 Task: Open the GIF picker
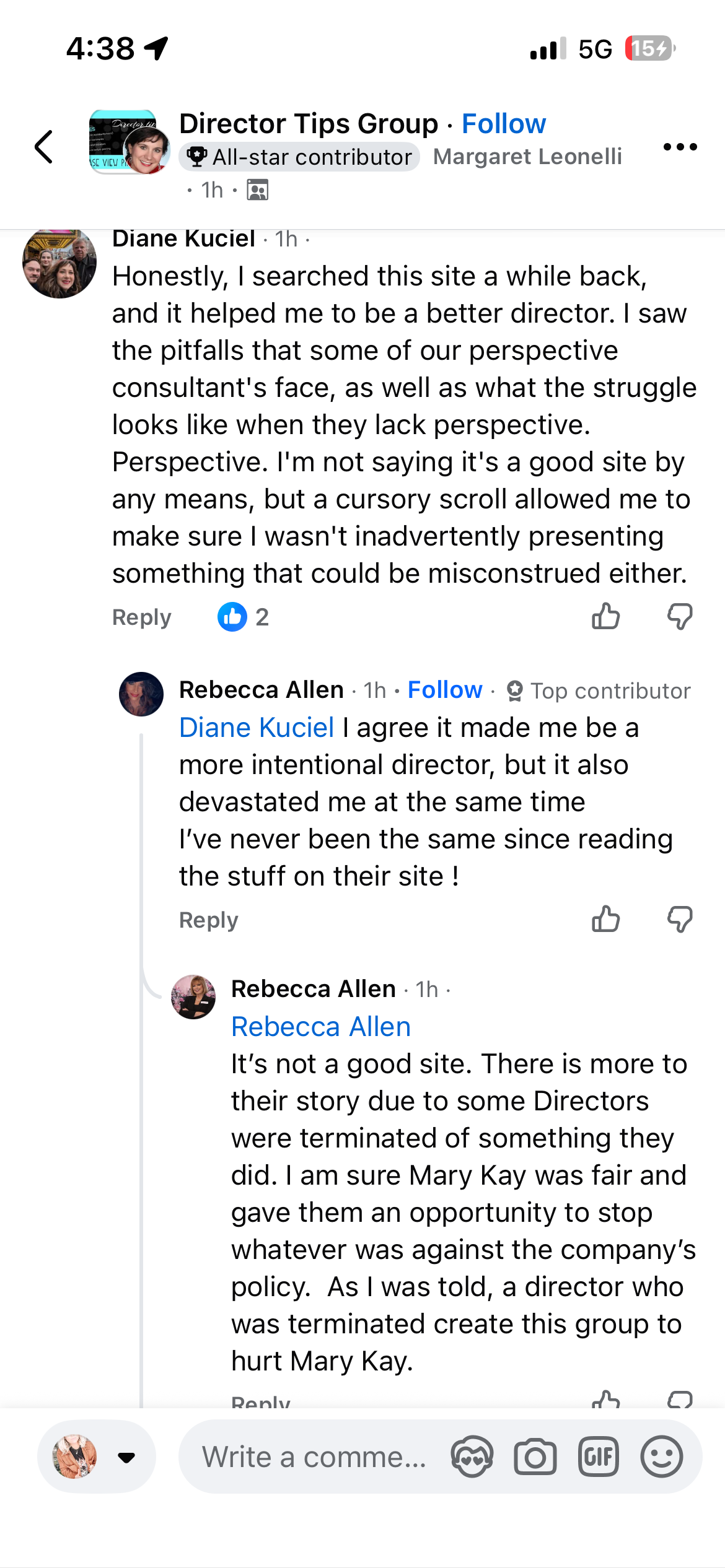click(x=598, y=1457)
